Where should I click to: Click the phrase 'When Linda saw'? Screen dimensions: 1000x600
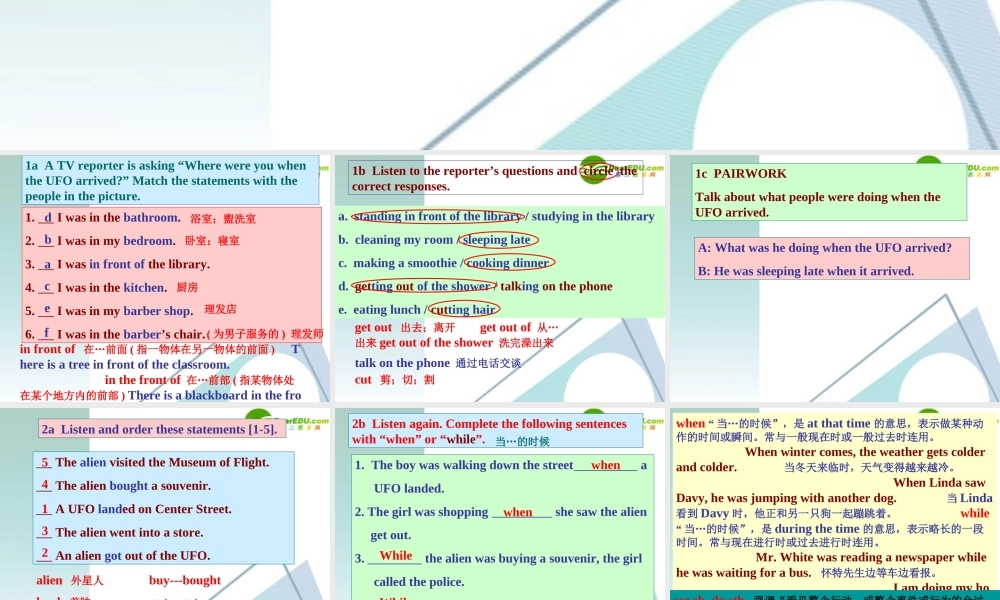[x=939, y=483]
